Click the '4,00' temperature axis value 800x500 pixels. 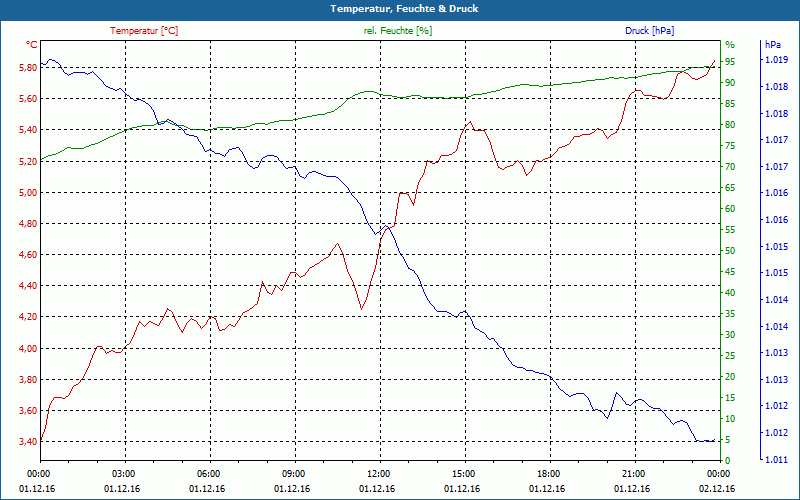tap(29, 349)
